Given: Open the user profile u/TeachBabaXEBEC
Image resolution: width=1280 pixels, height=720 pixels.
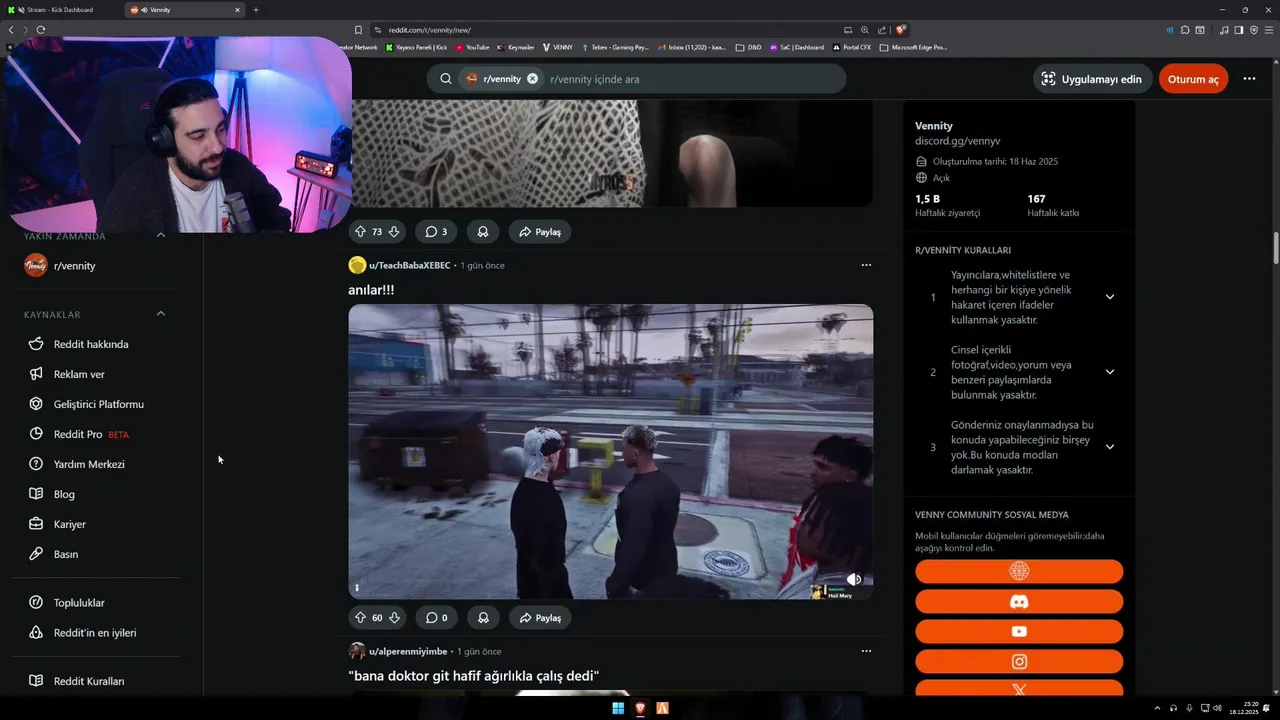Looking at the screenshot, I should point(410,265).
